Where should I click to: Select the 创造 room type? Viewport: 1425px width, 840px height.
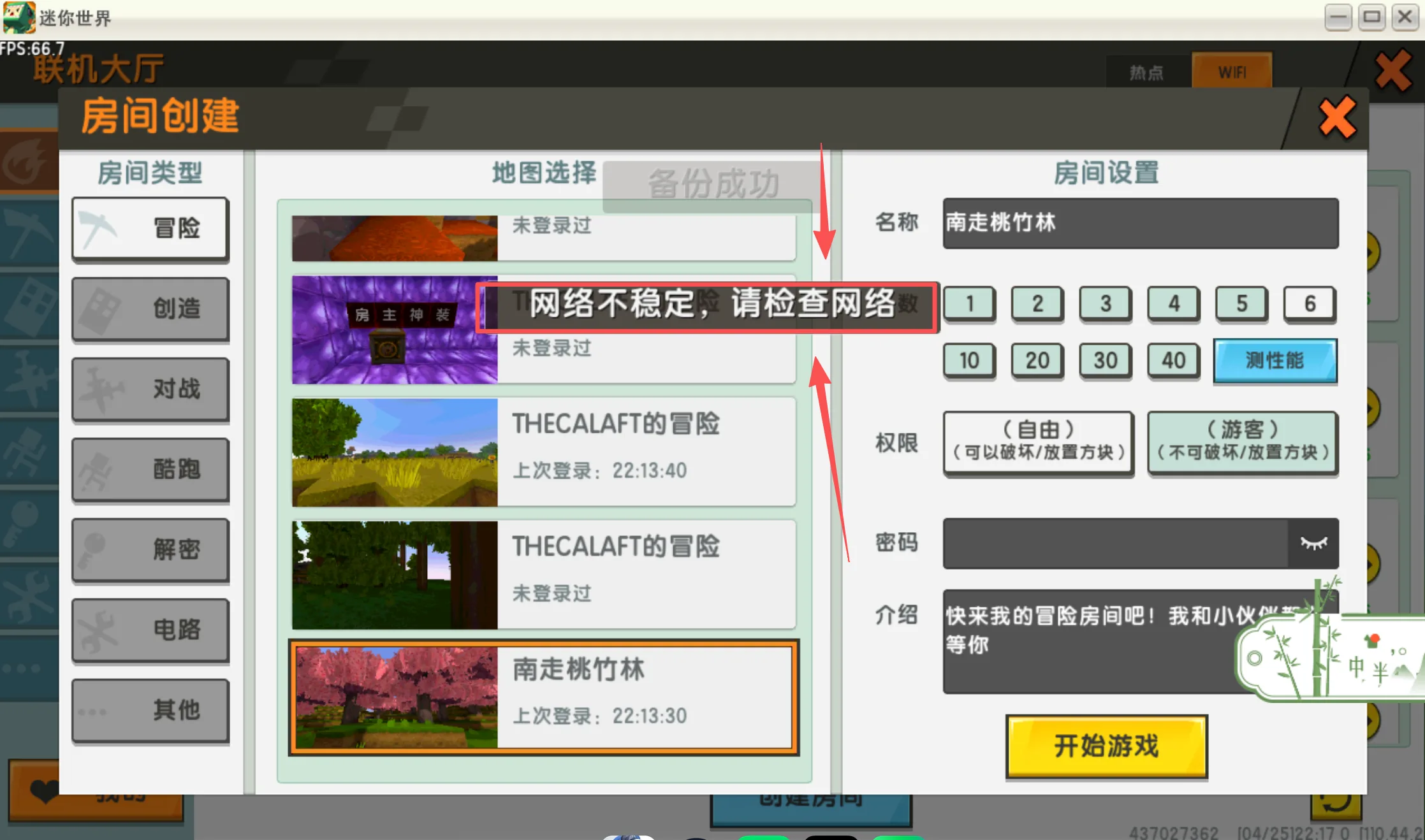point(150,309)
